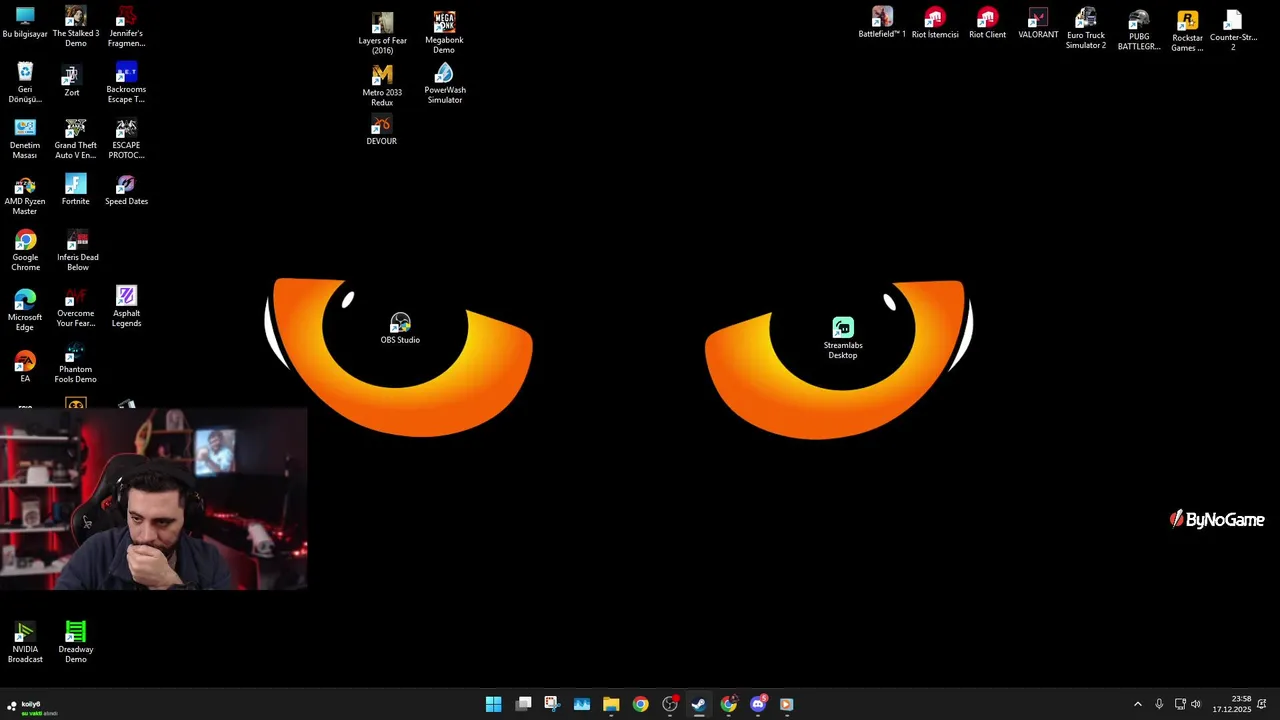The width and height of the screenshot is (1280, 720).
Task: Open the Bu bilgisayar desktop icon
Action: pos(25,23)
